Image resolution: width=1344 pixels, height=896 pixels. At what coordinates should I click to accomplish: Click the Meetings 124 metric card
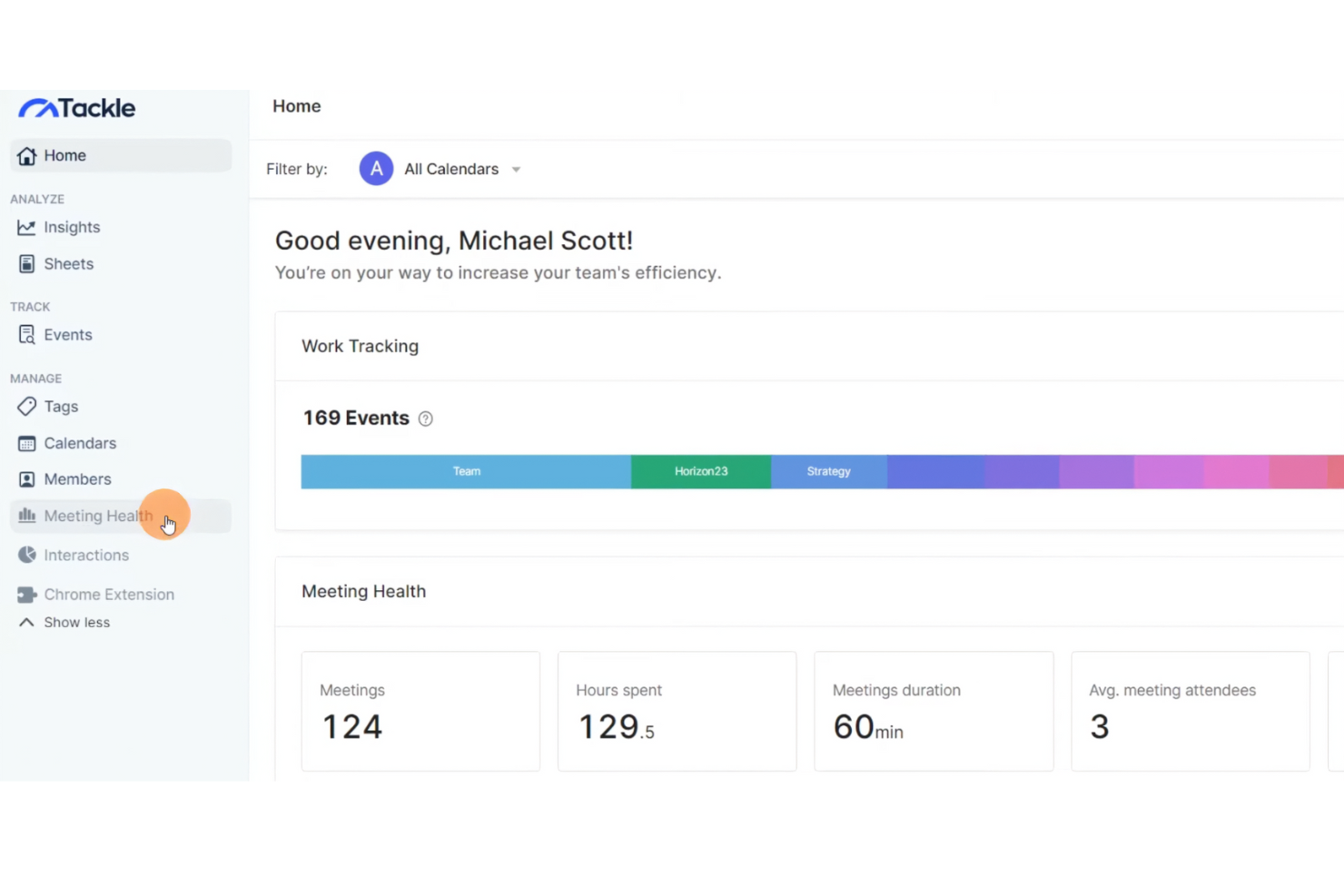point(420,711)
